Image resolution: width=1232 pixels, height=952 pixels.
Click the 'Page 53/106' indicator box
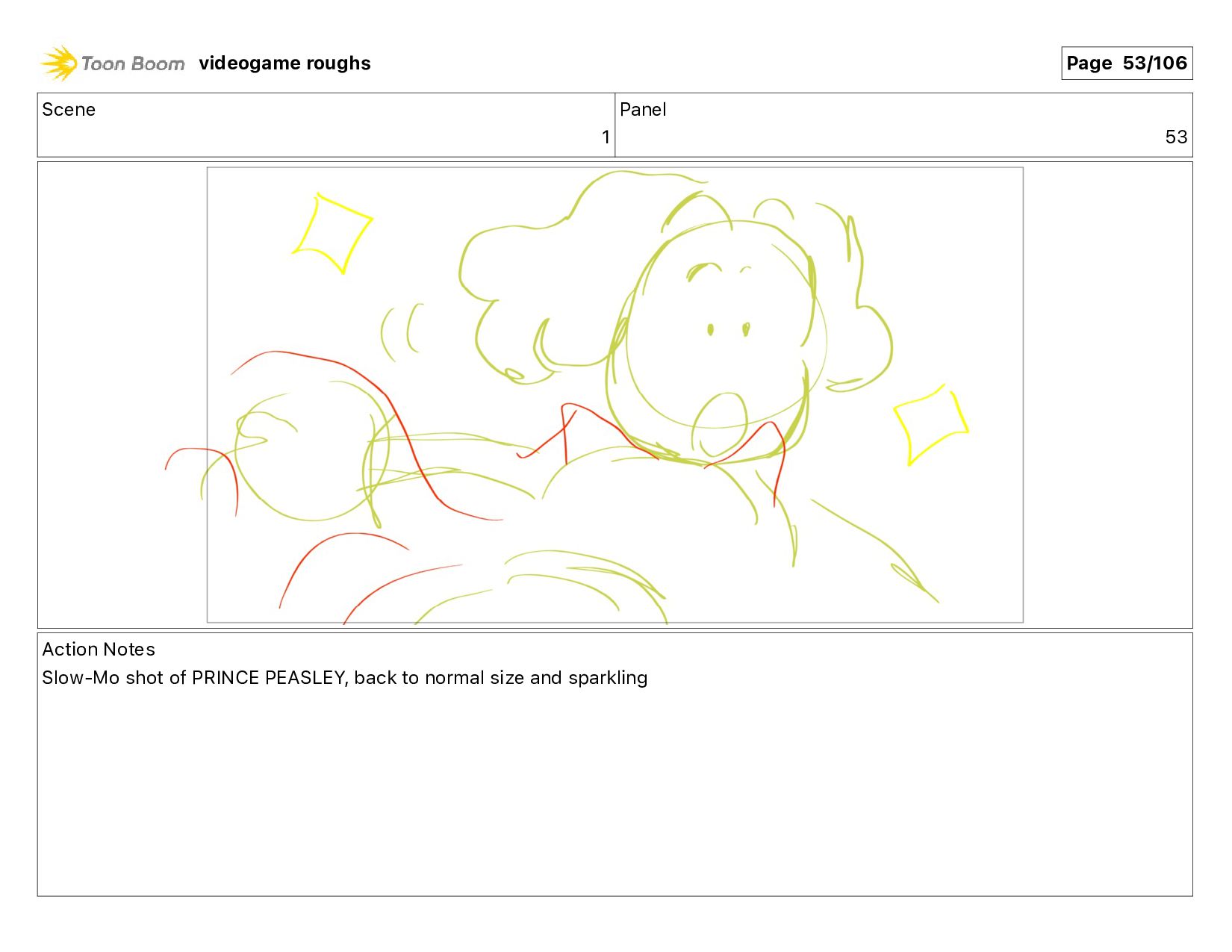click(1126, 63)
